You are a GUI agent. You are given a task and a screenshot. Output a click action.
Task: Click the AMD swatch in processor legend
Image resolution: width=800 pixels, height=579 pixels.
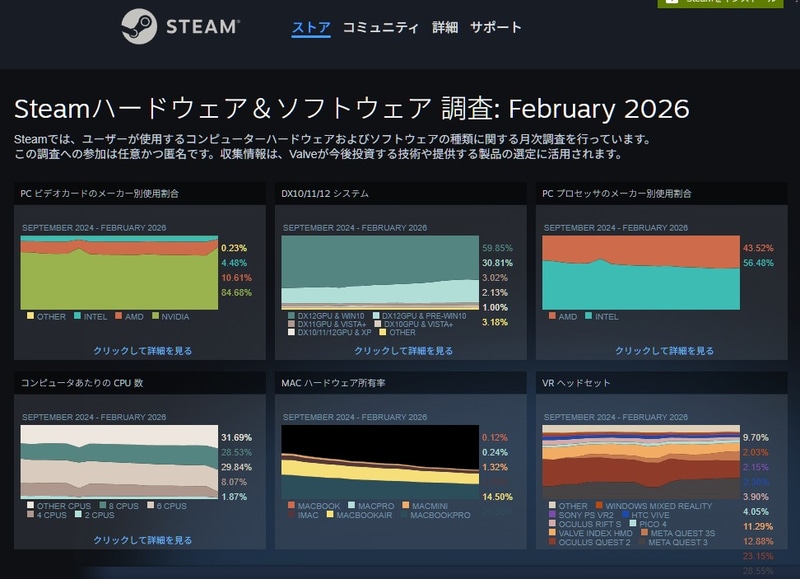552,316
